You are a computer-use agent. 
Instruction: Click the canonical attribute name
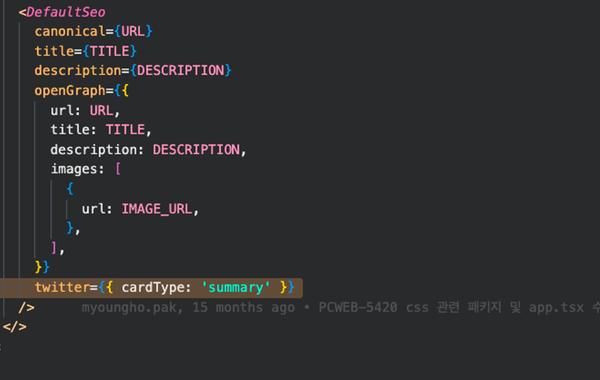[x=70, y=31]
